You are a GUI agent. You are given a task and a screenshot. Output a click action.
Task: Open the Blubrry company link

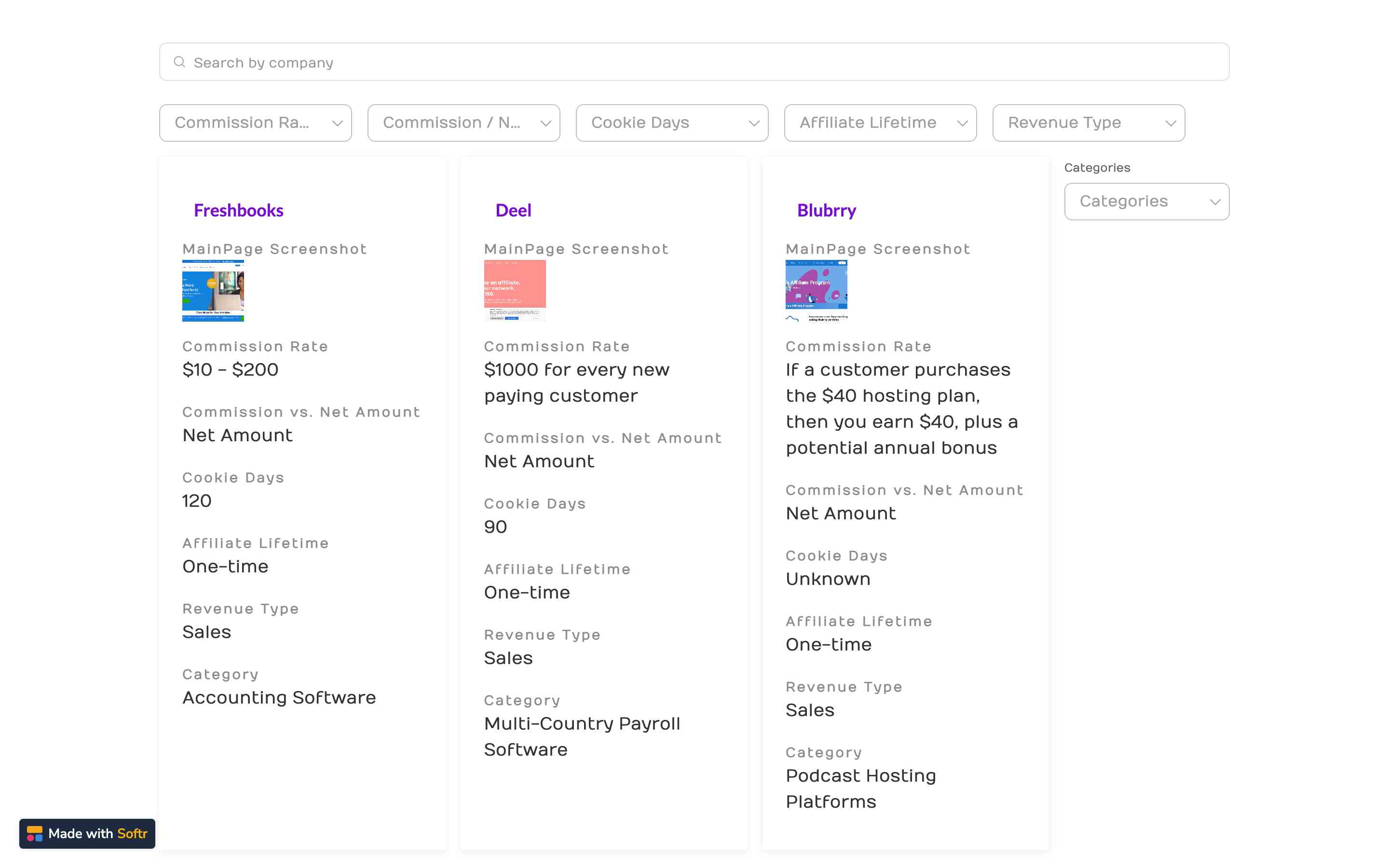coord(826,211)
